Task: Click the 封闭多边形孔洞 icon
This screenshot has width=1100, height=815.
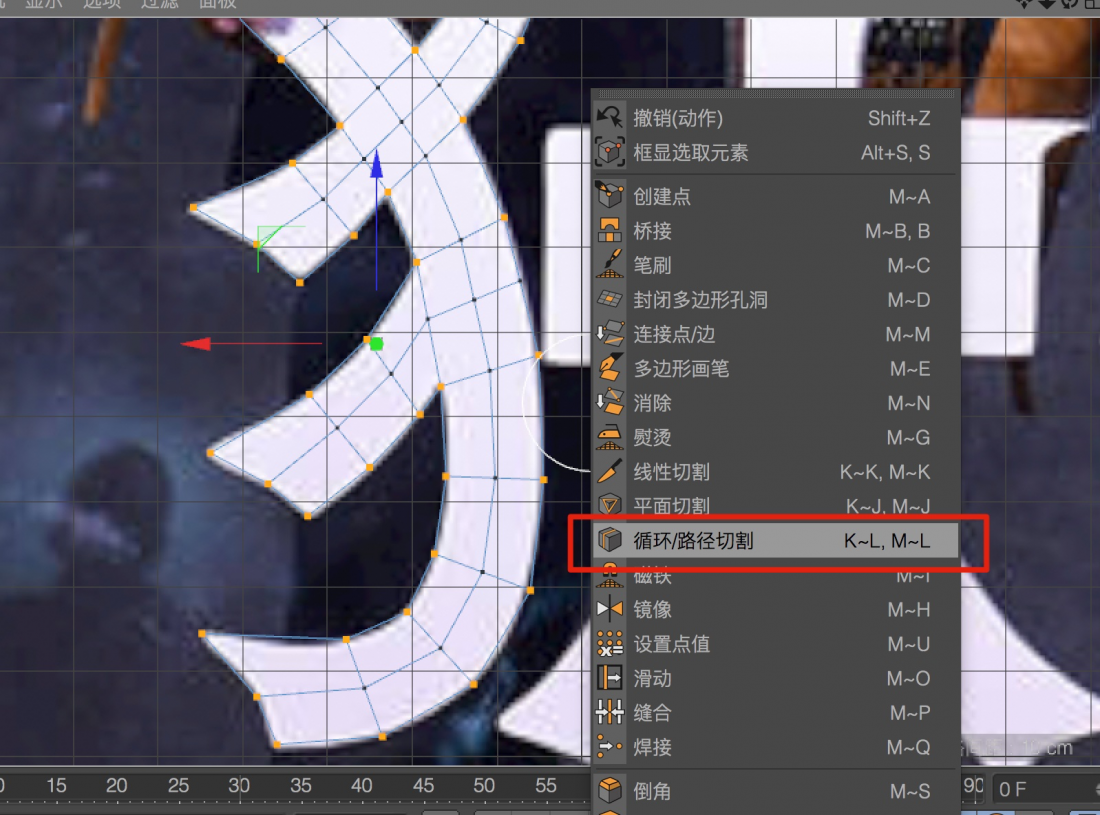Action: pos(609,300)
